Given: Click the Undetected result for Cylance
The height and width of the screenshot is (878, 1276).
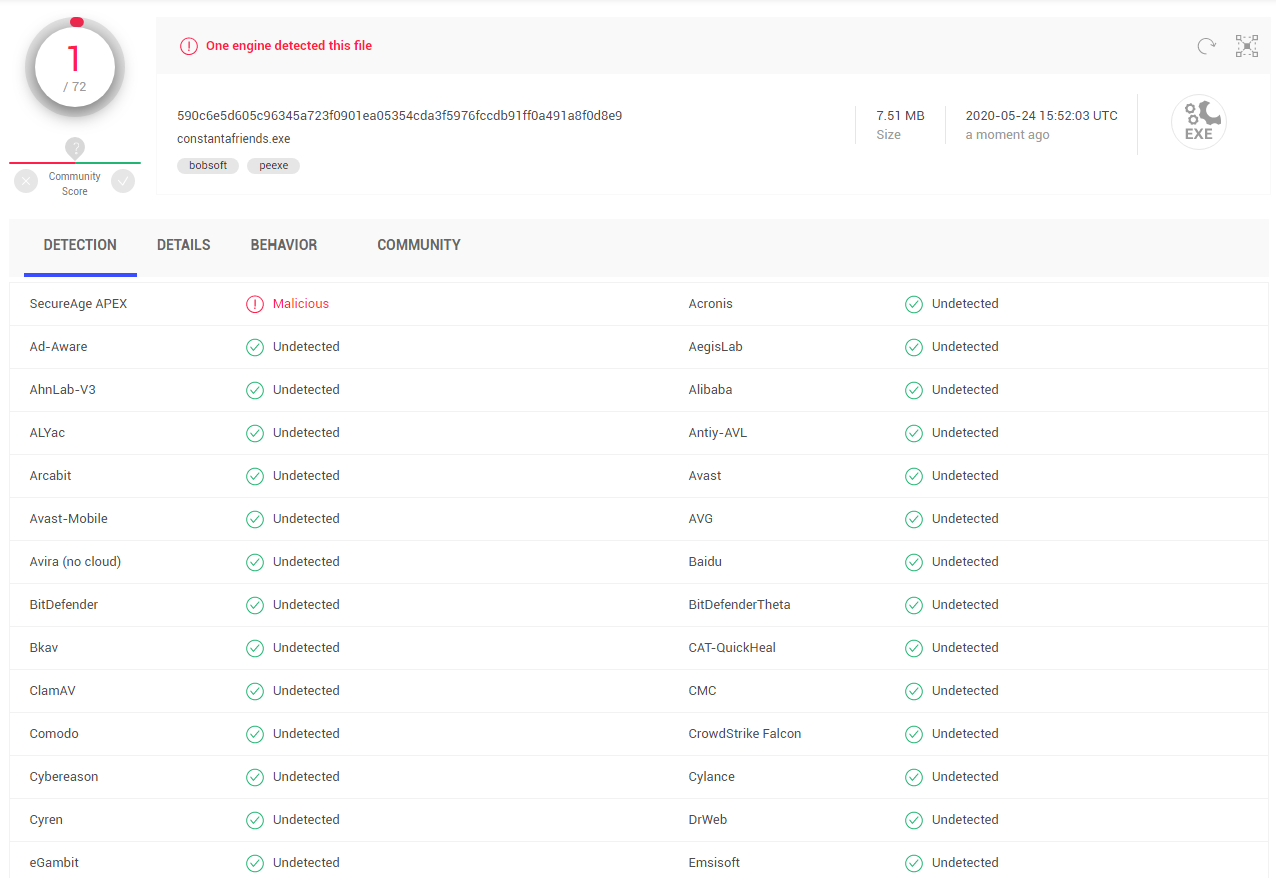Looking at the screenshot, I should 965,777.
